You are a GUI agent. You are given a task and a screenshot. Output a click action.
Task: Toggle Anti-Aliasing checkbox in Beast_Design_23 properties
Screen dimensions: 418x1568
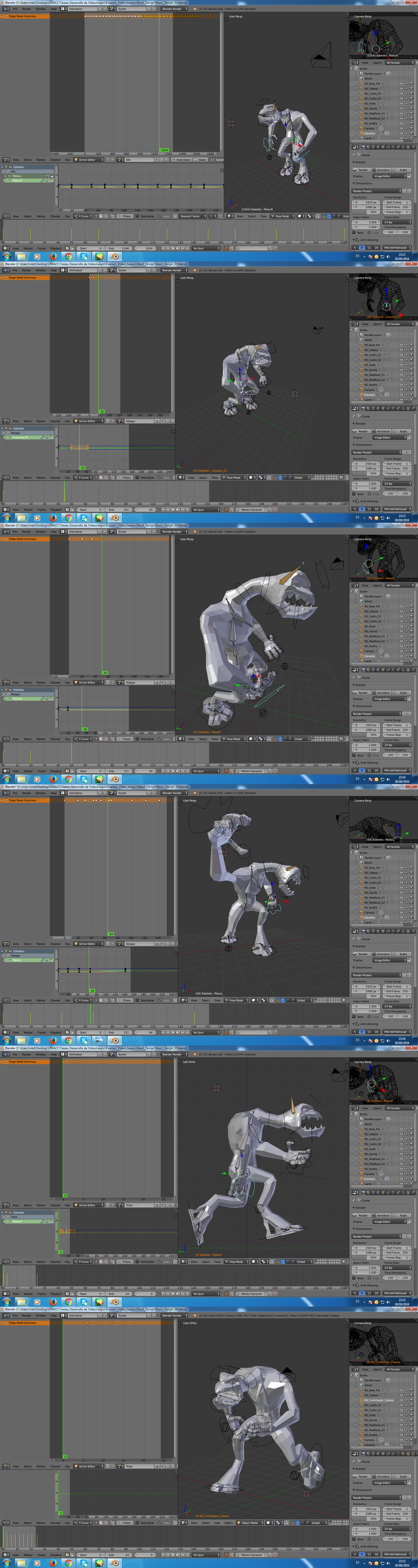[357, 763]
